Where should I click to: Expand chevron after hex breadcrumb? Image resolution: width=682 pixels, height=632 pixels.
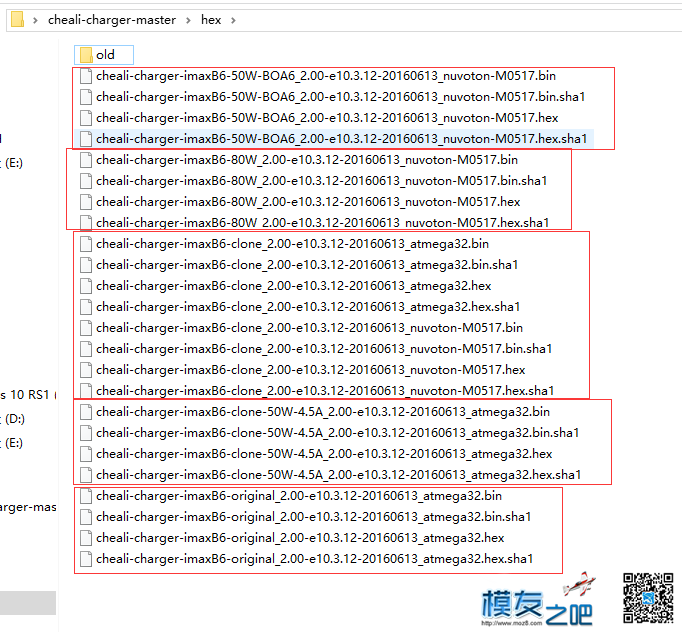tap(233, 20)
